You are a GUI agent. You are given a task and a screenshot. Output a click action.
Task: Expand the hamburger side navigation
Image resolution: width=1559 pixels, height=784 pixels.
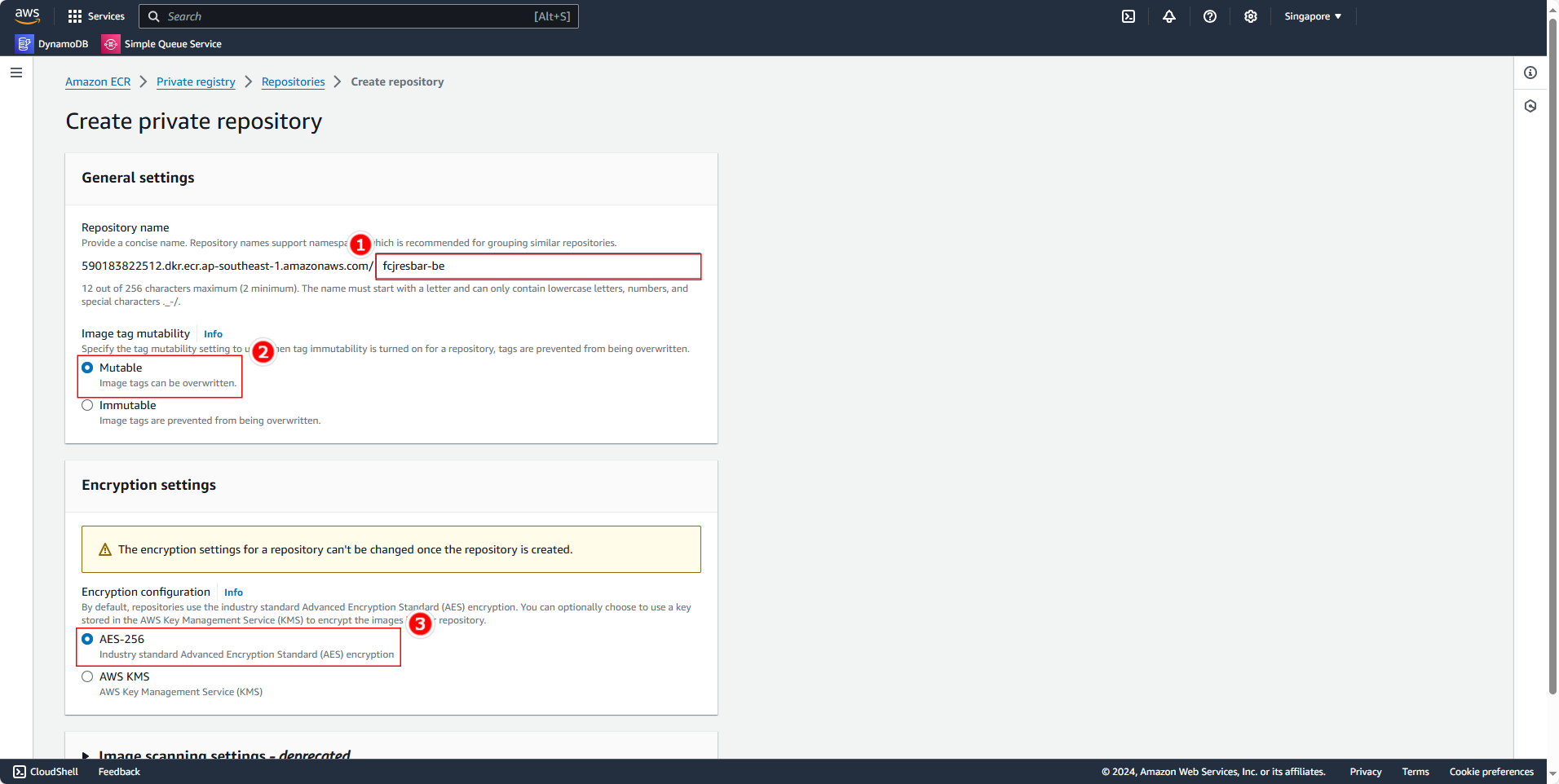(16, 73)
